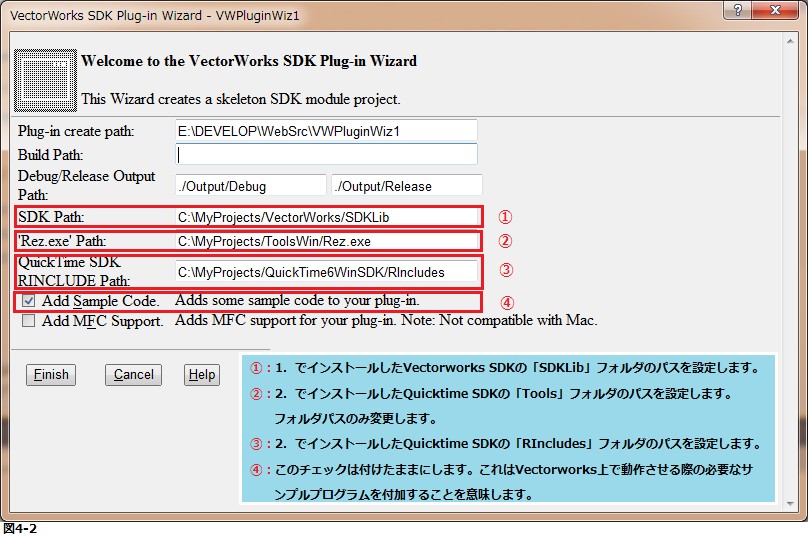The height and width of the screenshot is (536, 808).
Task: Select the ./Output/Release path field
Action: (x=407, y=186)
